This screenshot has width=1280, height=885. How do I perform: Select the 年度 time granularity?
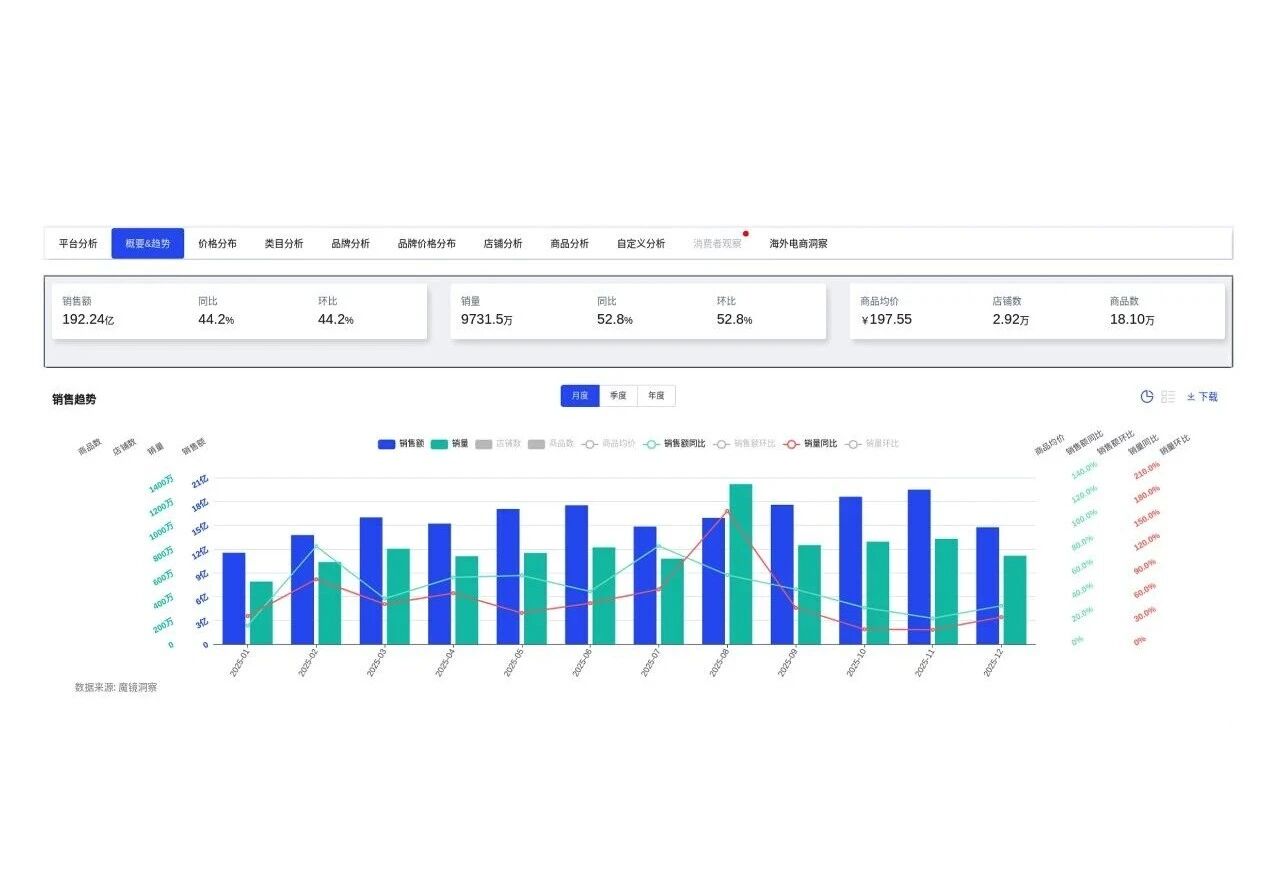tap(656, 396)
